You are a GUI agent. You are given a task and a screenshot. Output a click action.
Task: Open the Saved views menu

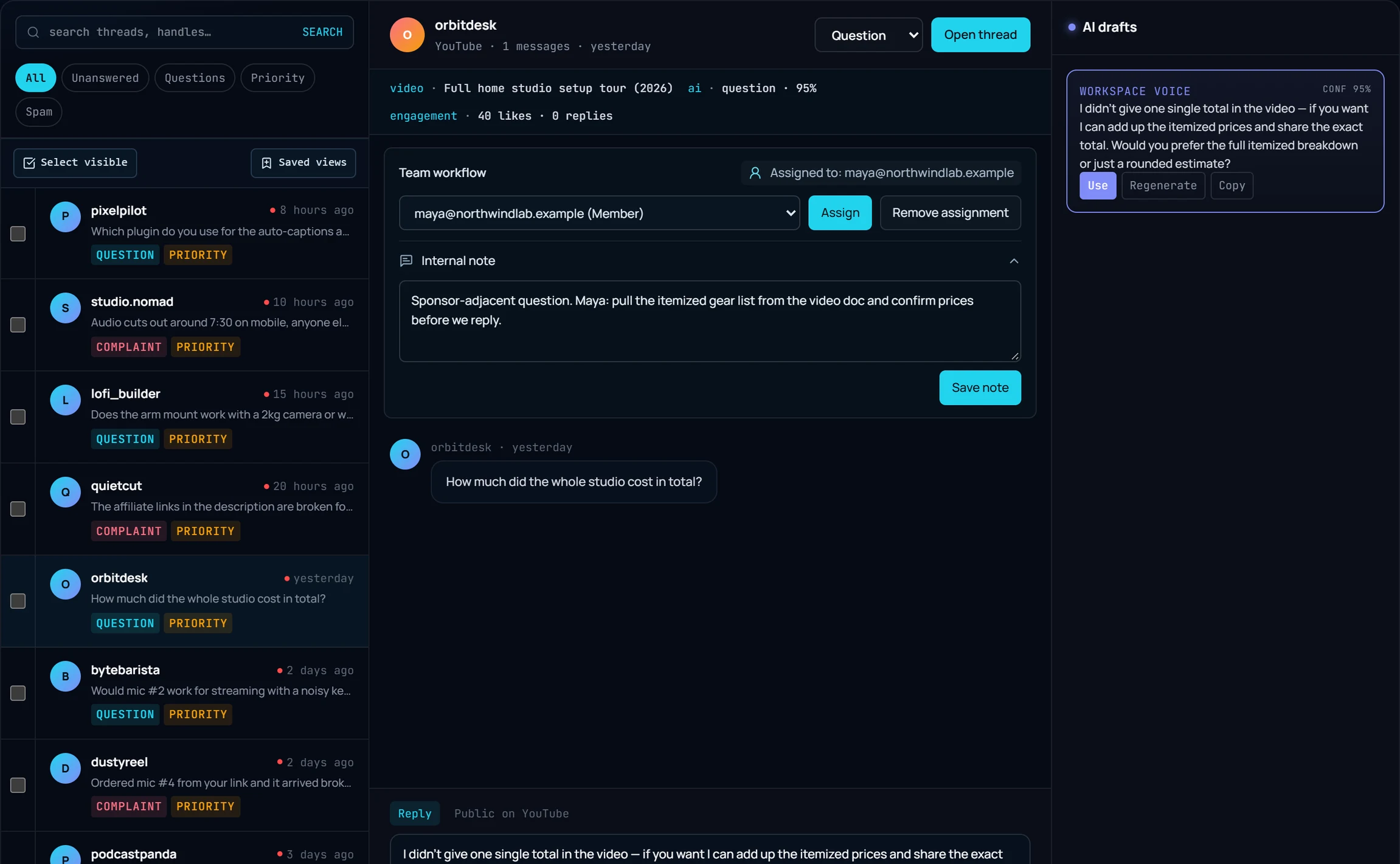coord(303,163)
